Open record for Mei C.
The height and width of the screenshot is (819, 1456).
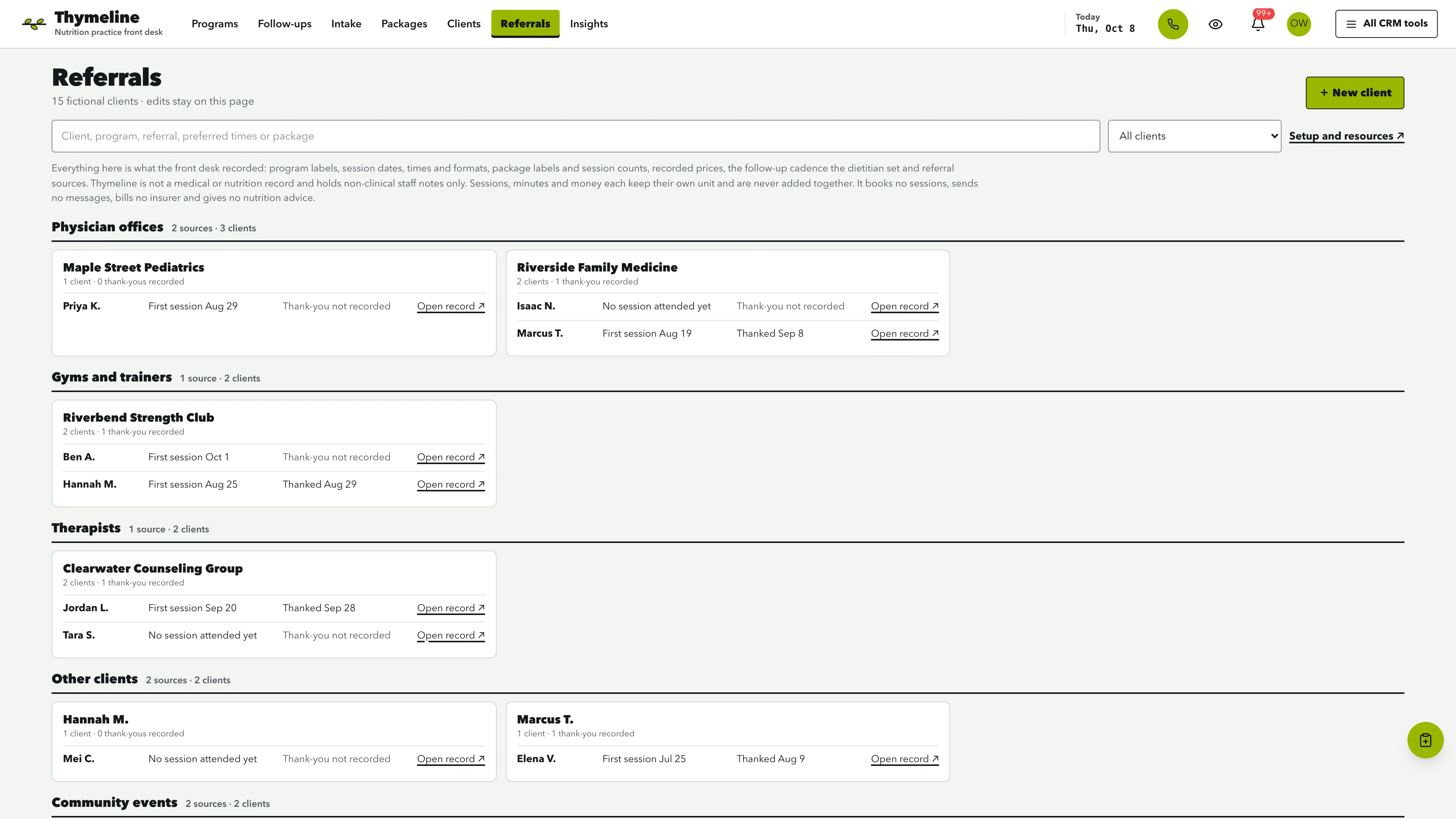click(x=451, y=759)
